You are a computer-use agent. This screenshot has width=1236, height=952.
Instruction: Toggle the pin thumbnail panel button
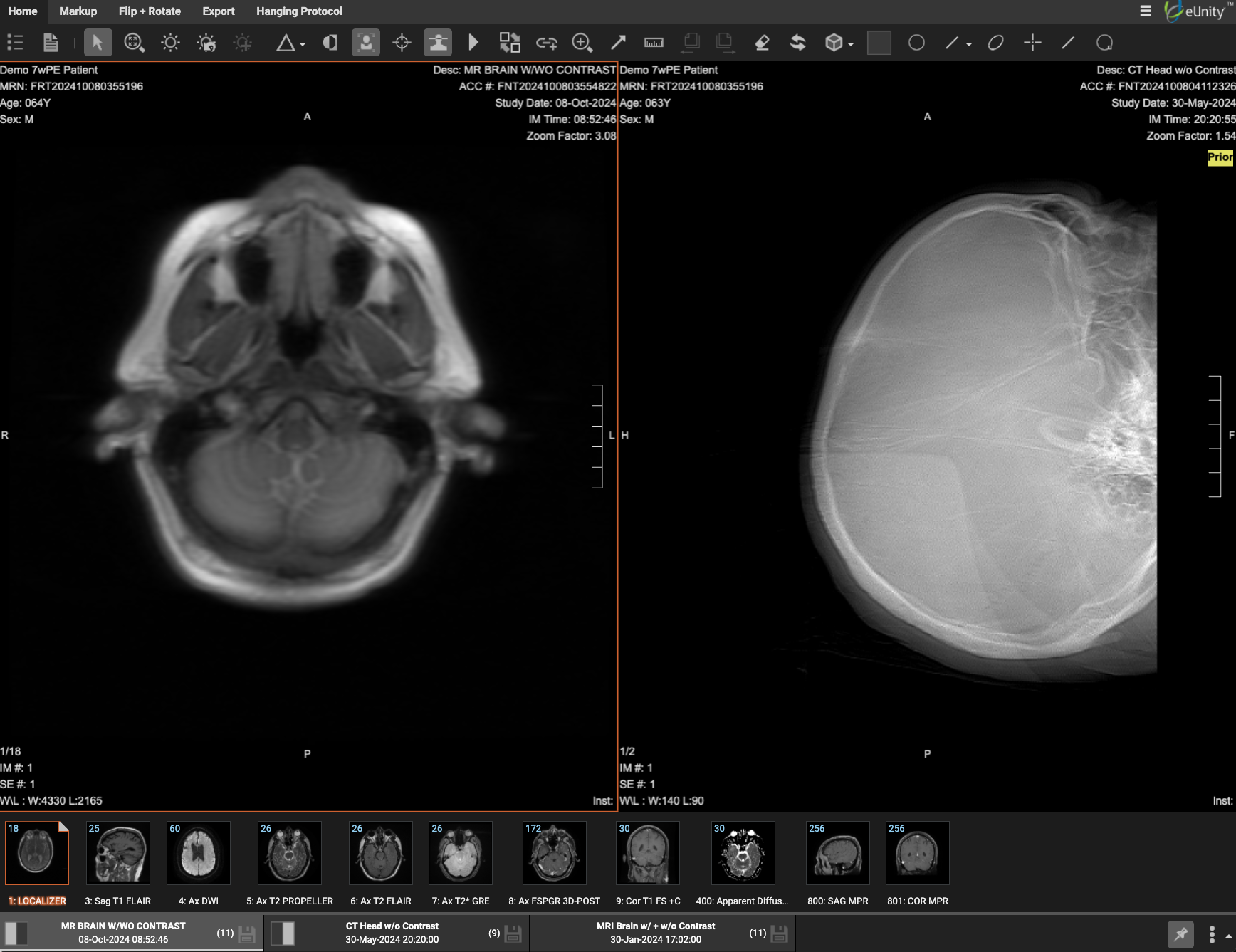pyautogui.click(x=1180, y=933)
